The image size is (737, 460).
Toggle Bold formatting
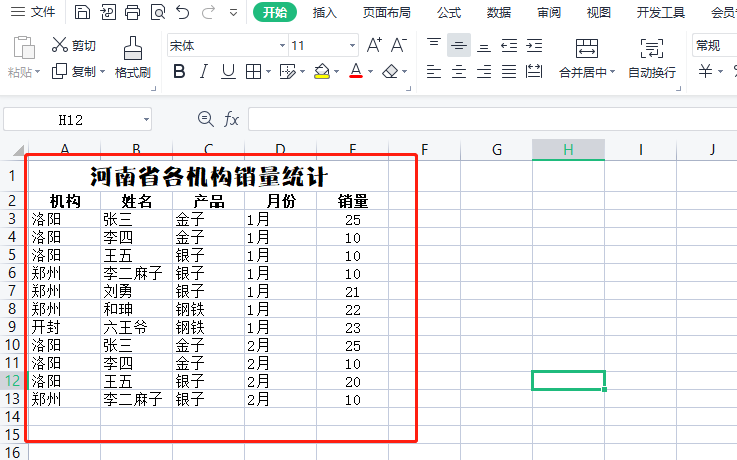tap(179, 72)
